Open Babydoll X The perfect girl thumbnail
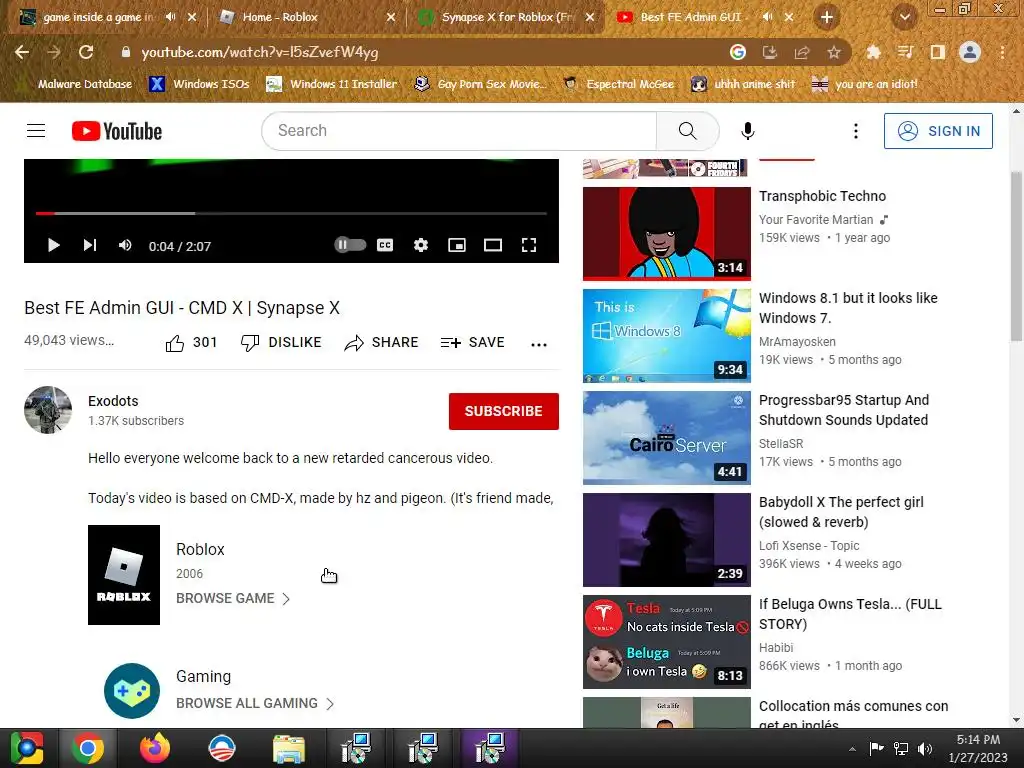The width and height of the screenshot is (1024, 768). pyautogui.click(x=667, y=539)
